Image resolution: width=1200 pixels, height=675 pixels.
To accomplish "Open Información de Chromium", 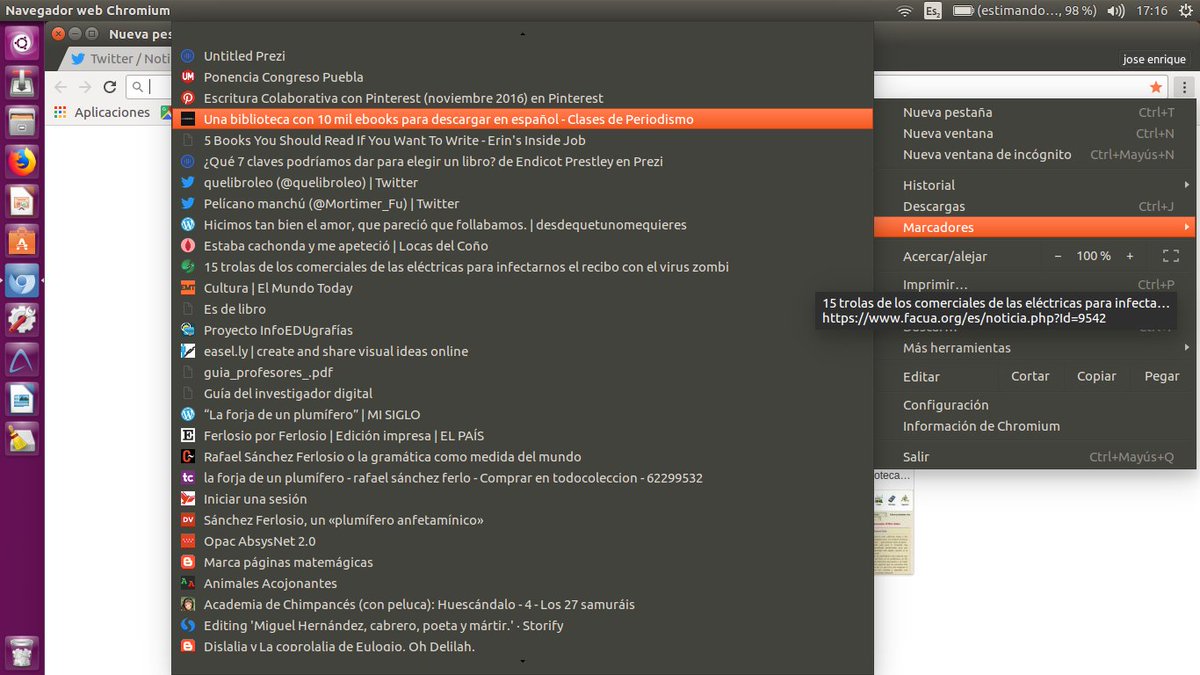I will coord(1034,426).
